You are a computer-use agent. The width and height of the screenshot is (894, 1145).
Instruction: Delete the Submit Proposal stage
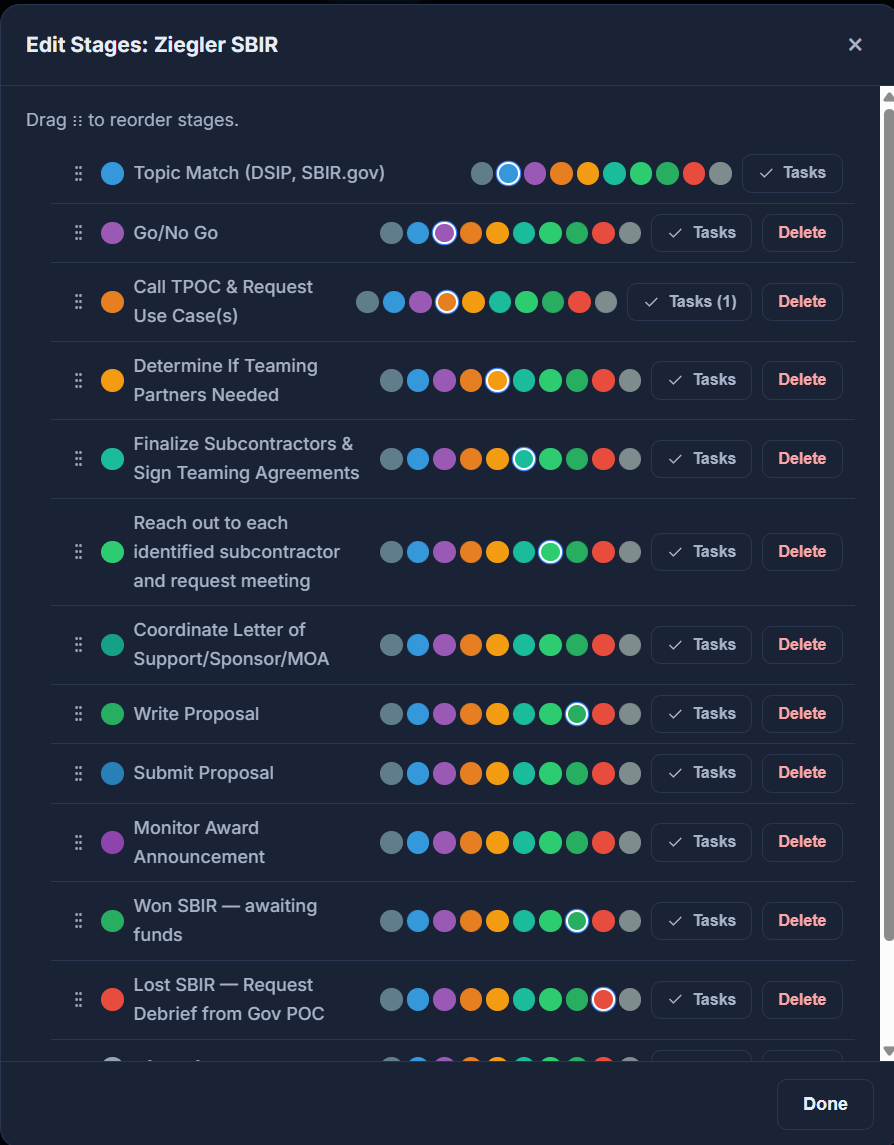click(802, 773)
